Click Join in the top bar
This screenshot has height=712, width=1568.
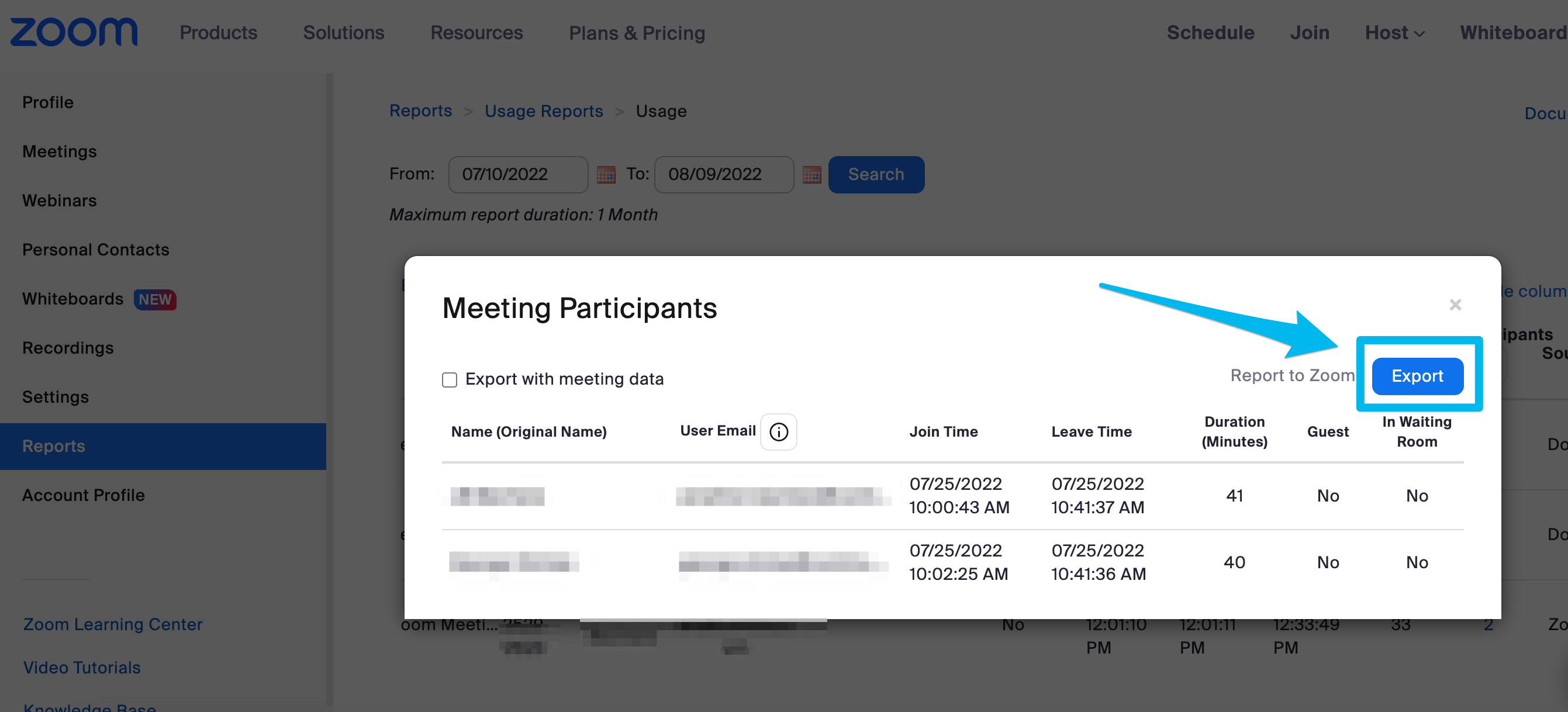(1310, 33)
